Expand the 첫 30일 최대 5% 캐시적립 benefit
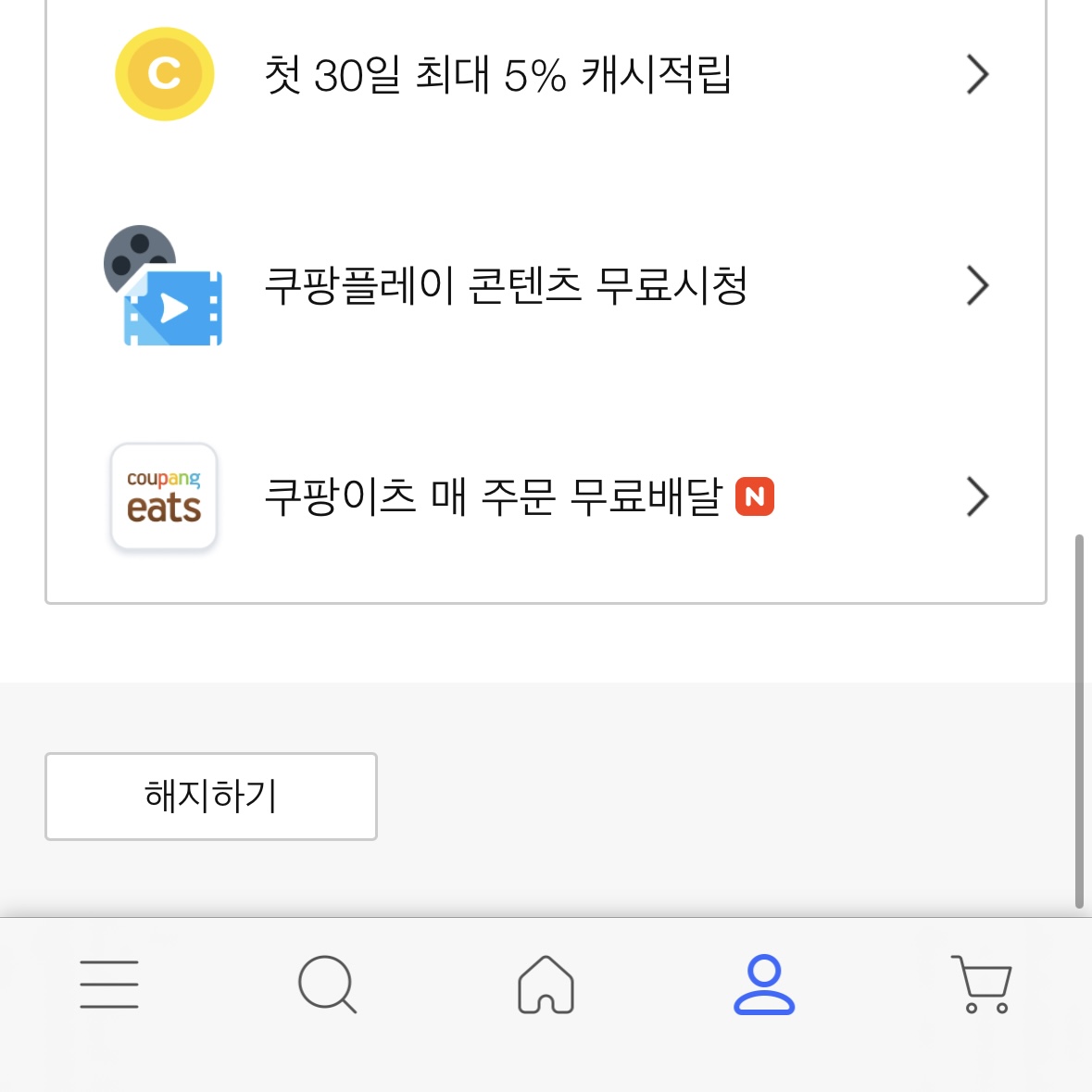Viewport: 1092px width, 1092px height. 976,75
